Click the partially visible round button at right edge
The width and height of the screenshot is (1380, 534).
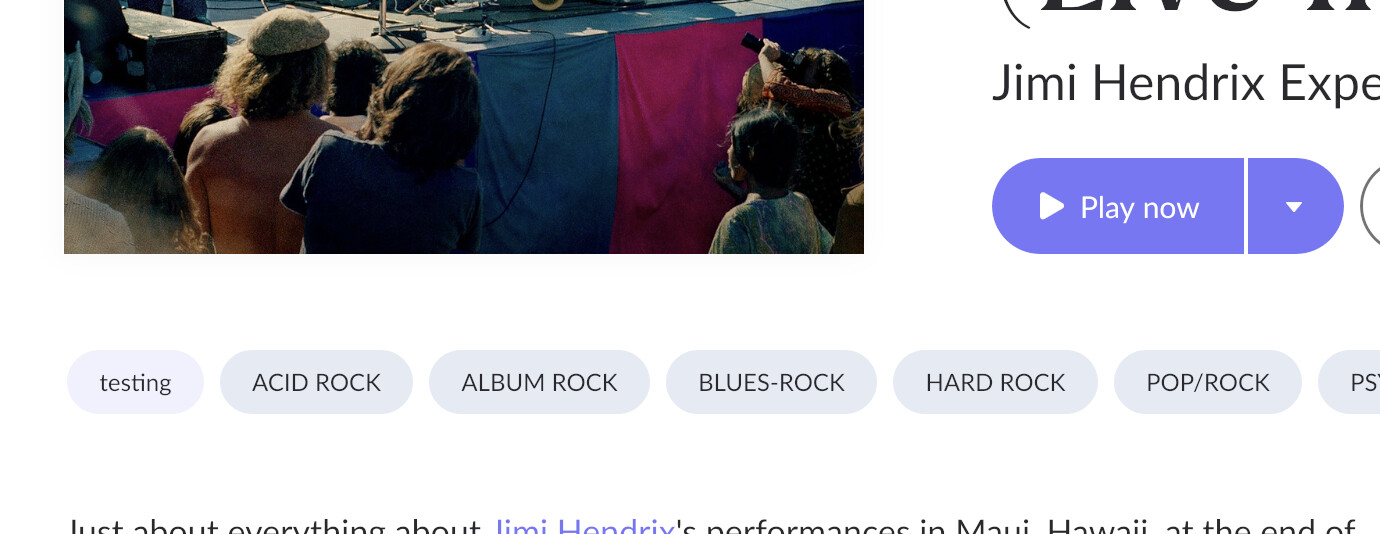pos(1370,206)
